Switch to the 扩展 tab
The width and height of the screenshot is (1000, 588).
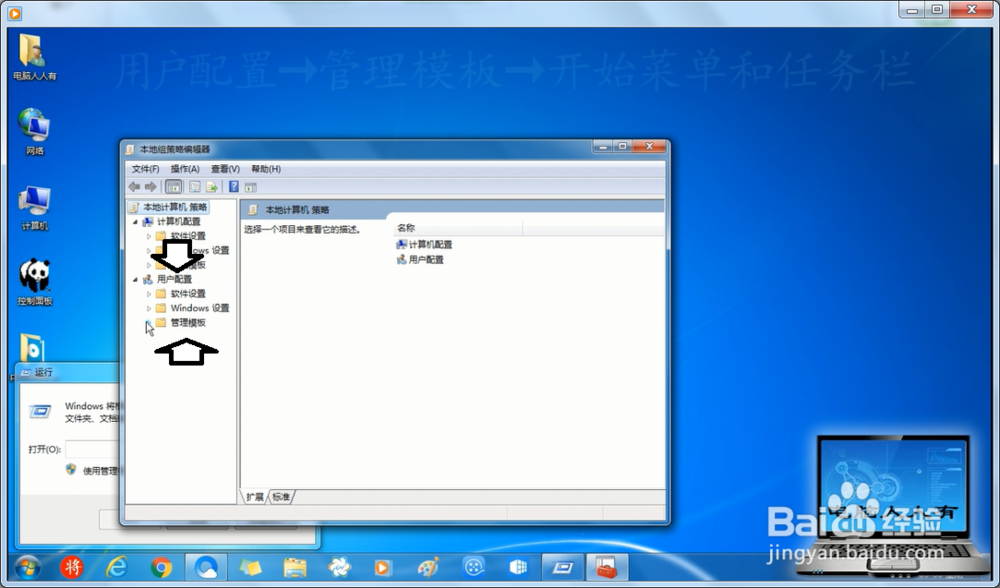[254, 497]
